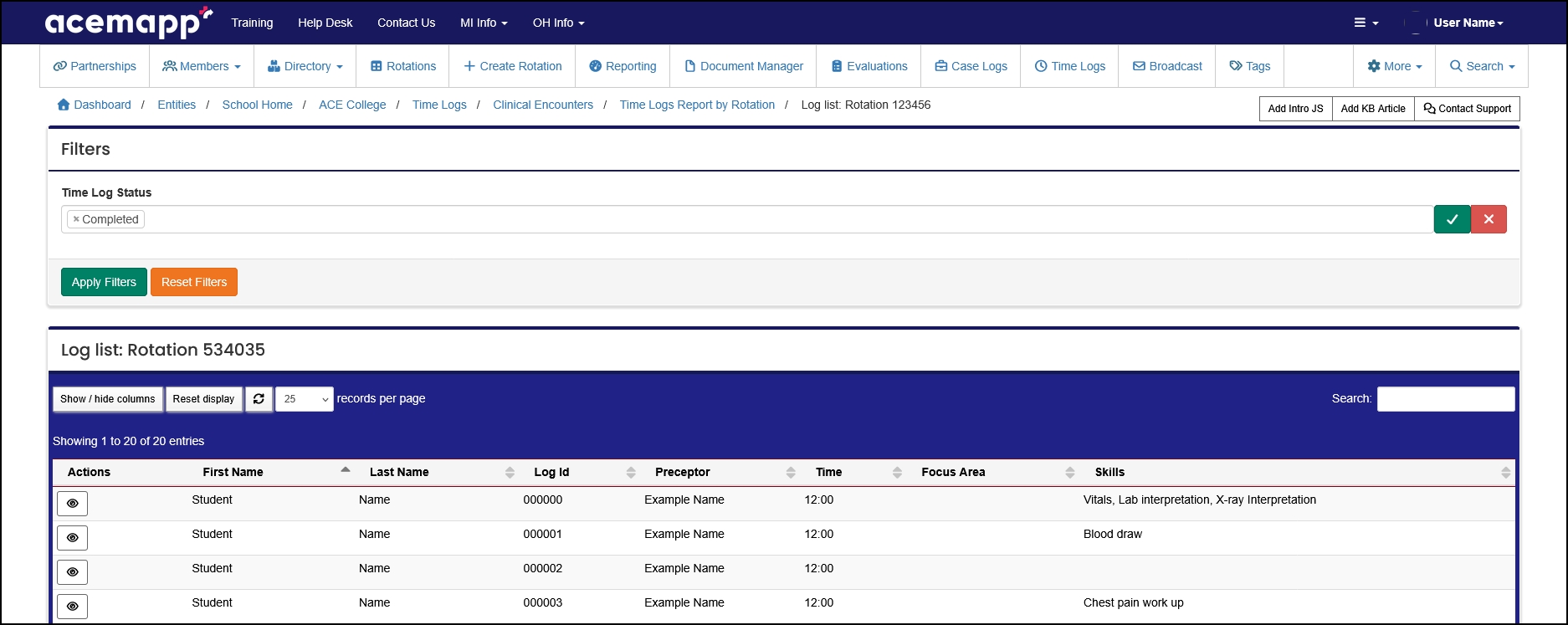Click Reset display button
Screen dimensions: 1568x625
pyautogui.click(x=204, y=399)
